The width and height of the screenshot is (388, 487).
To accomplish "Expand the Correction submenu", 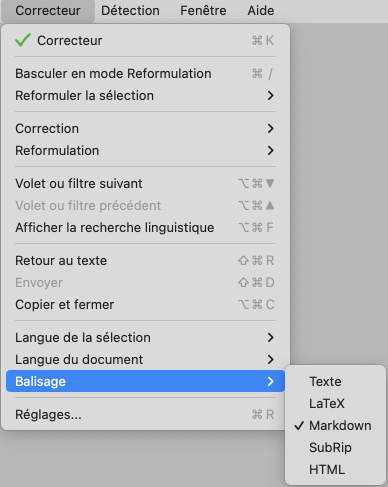I will point(145,129).
